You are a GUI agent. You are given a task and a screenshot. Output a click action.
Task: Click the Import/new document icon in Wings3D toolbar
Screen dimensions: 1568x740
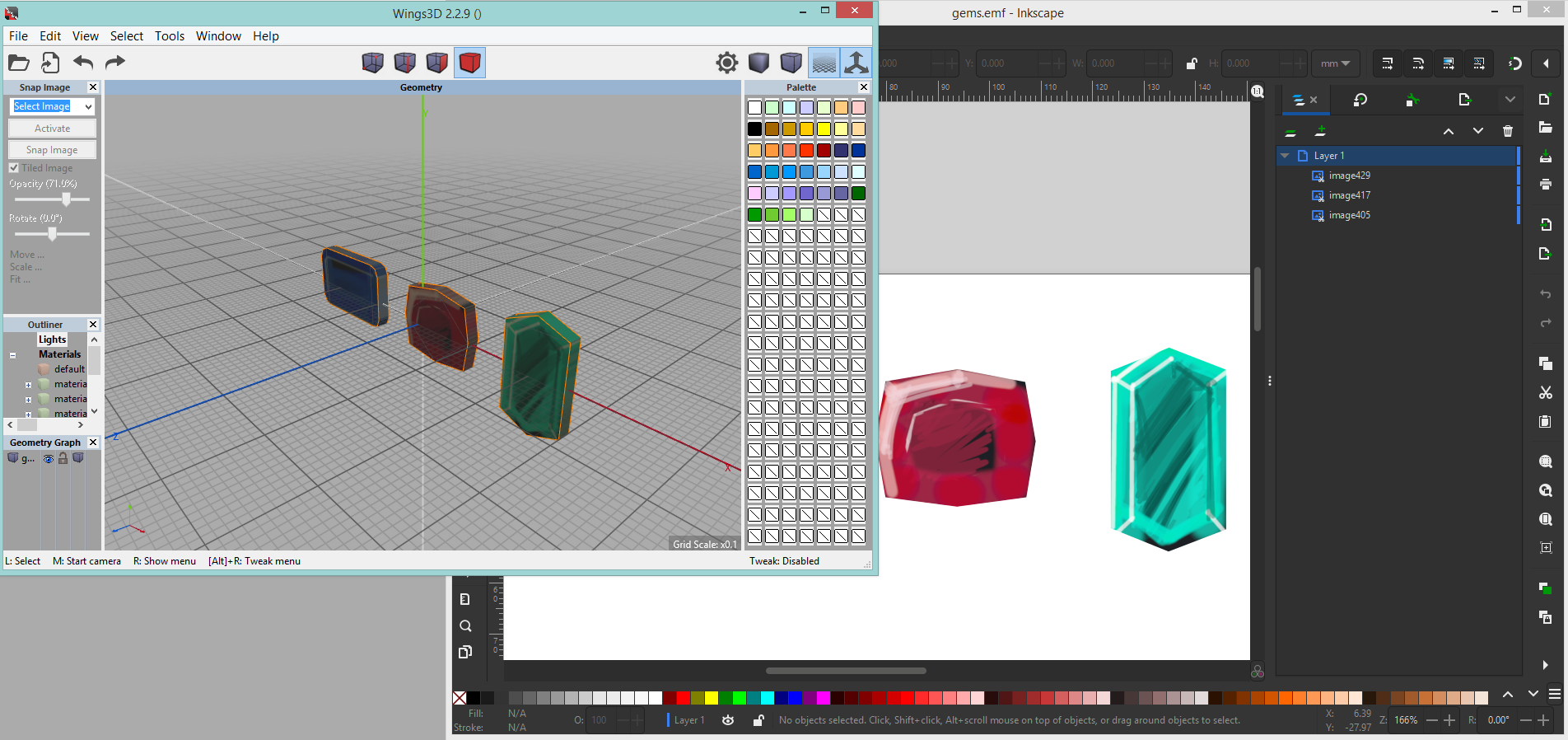tap(50, 63)
